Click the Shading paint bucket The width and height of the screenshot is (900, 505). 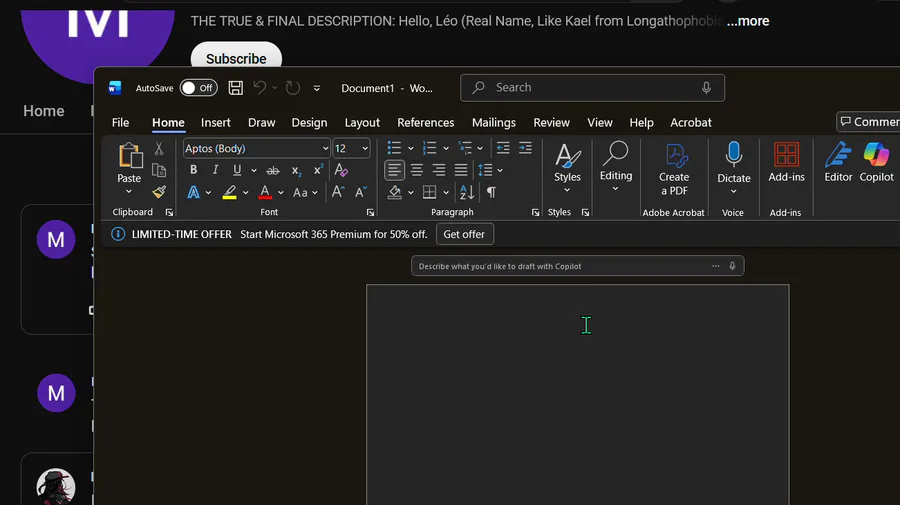point(395,192)
